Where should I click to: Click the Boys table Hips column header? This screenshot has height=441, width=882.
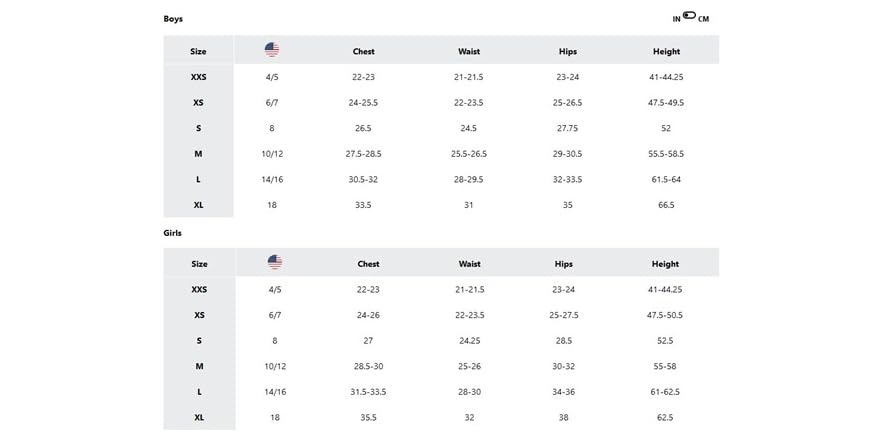coord(568,51)
